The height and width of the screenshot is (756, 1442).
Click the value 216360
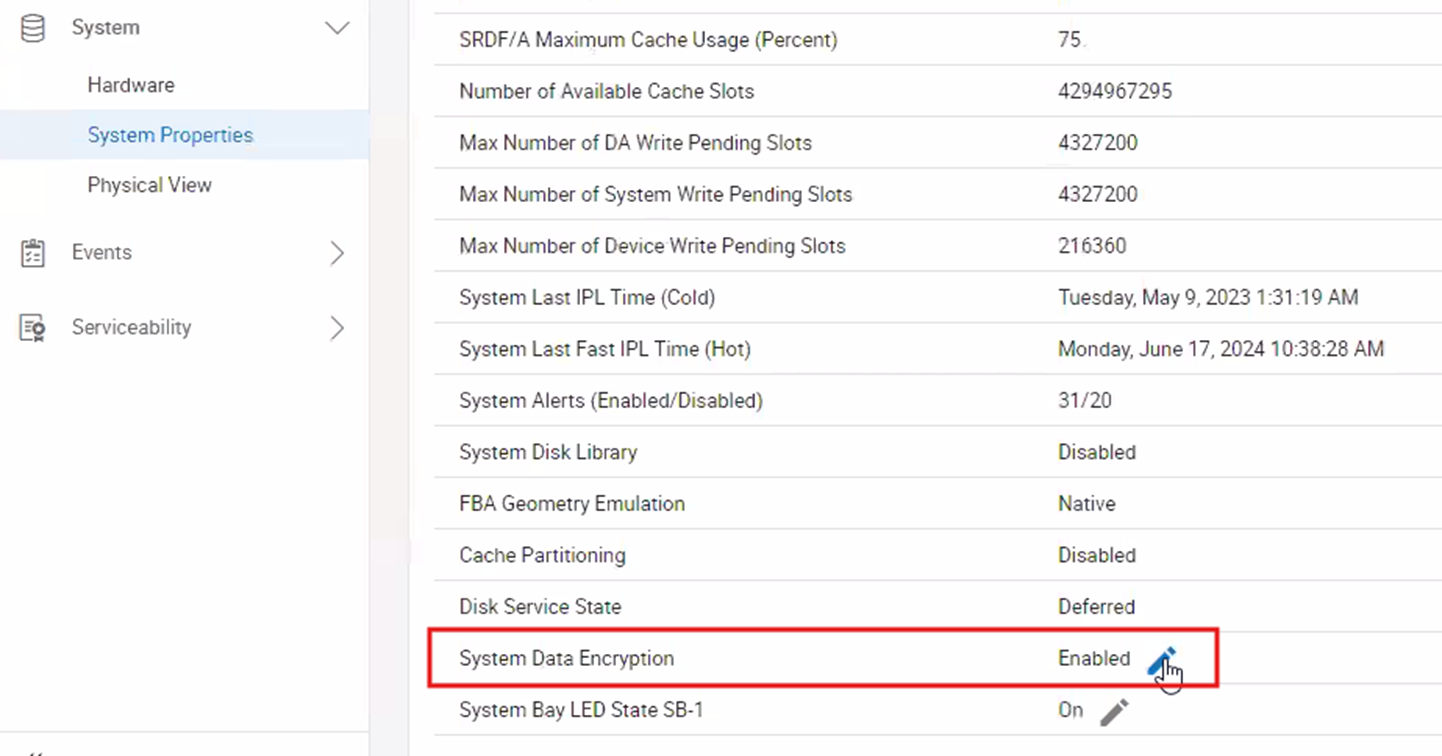tap(1092, 246)
